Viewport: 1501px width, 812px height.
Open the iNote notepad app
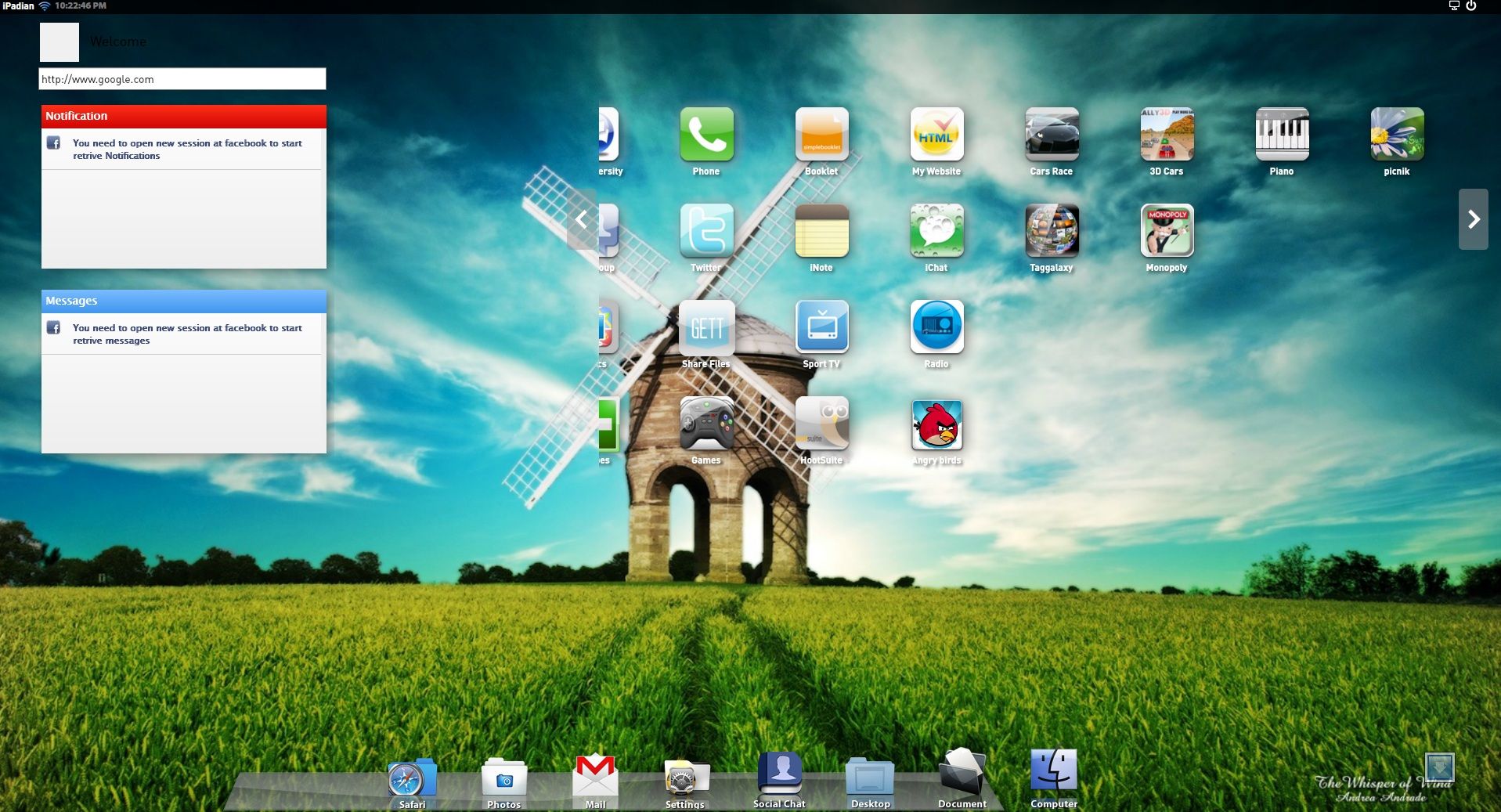821,231
